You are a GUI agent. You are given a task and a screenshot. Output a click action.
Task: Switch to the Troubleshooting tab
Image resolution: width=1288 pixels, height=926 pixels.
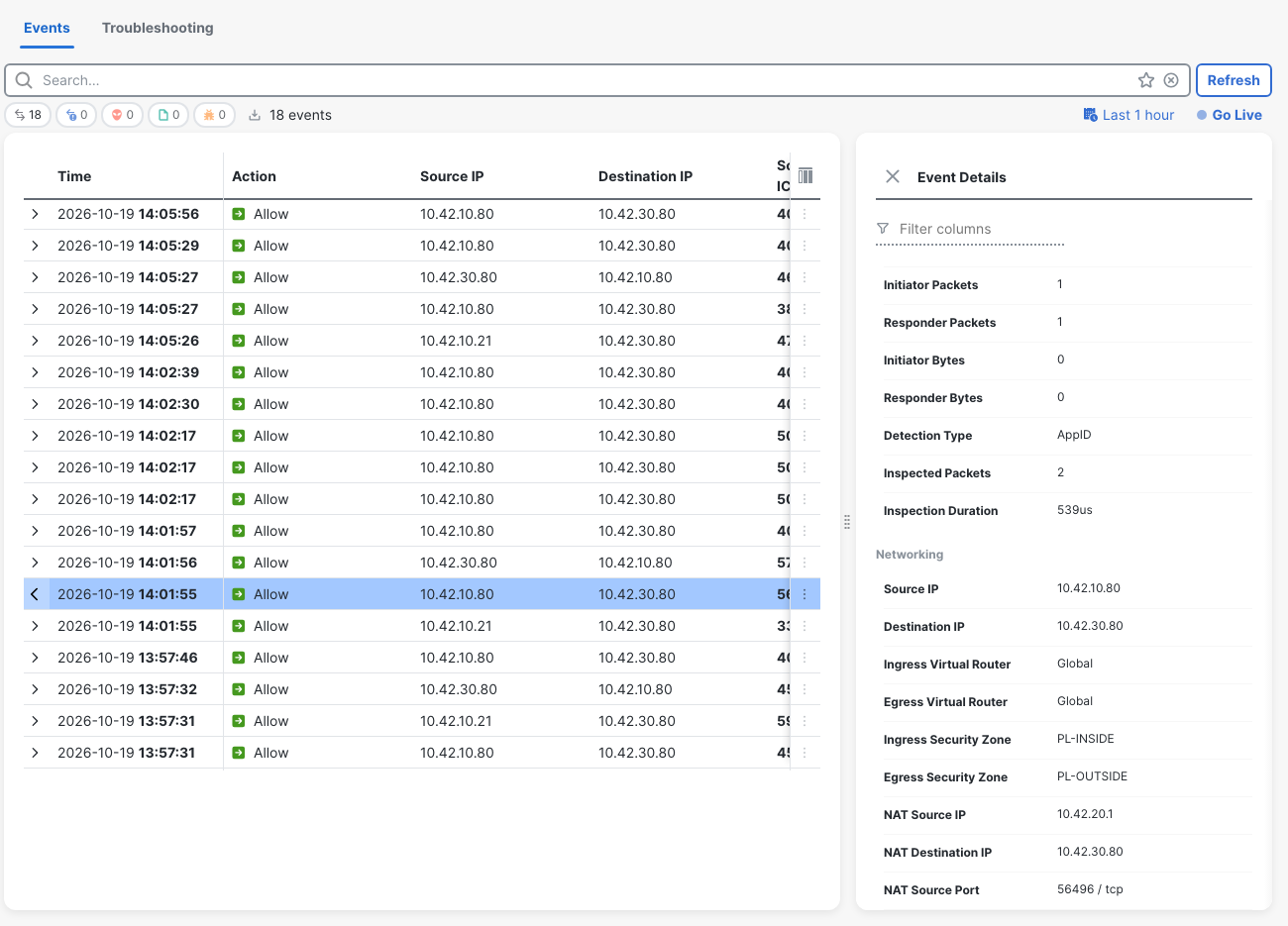[x=158, y=28]
